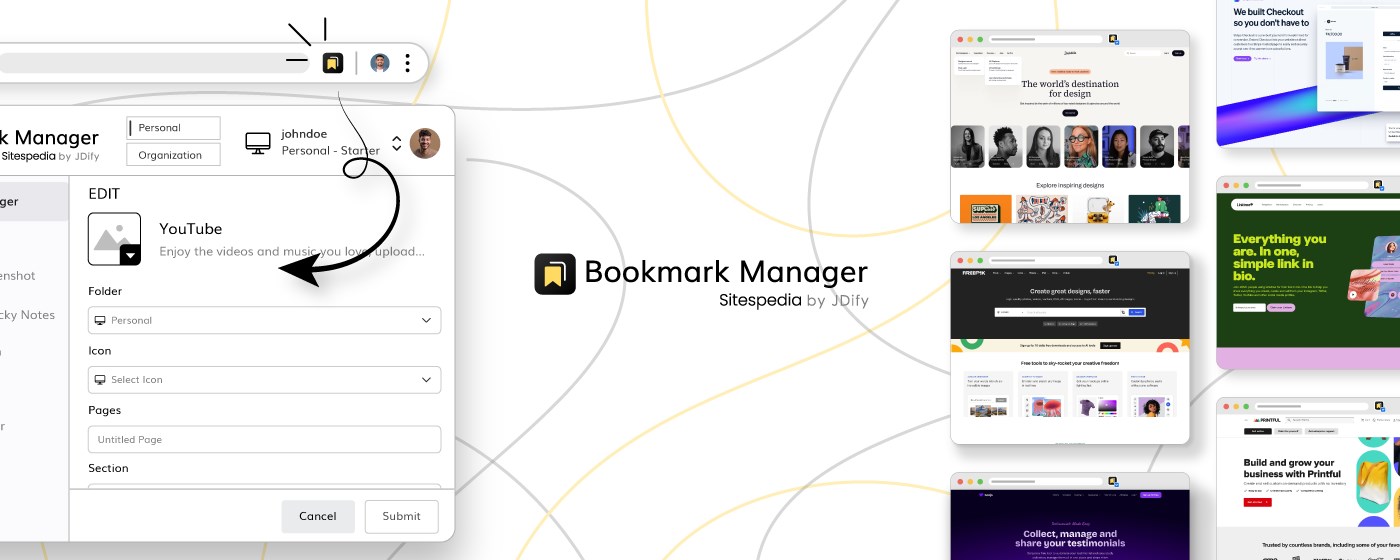Click the bookmark icon in the Linktree window
1400x560 pixels.
click(1378, 185)
